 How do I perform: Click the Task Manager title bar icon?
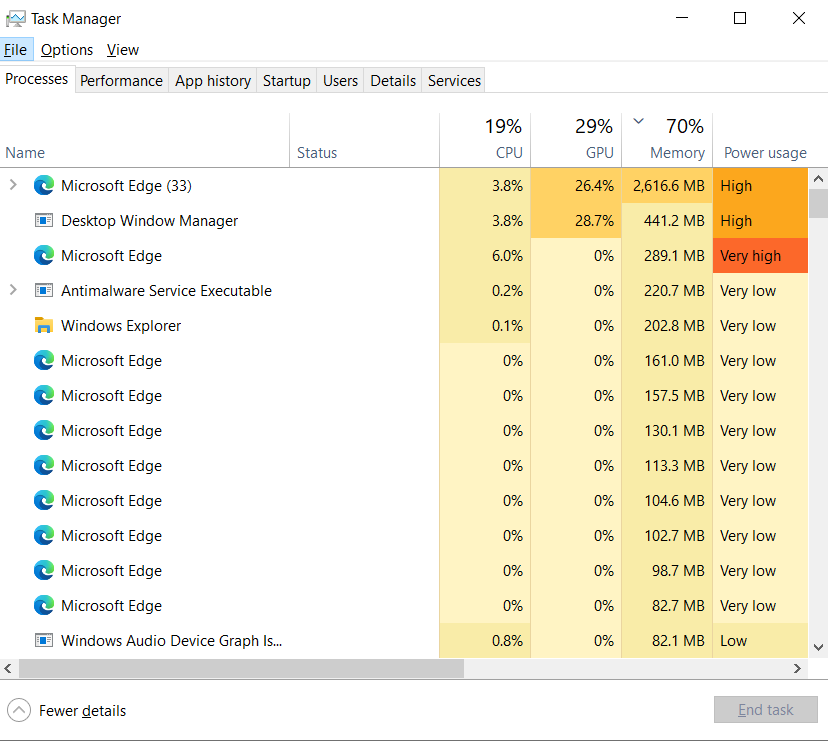[15, 19]
